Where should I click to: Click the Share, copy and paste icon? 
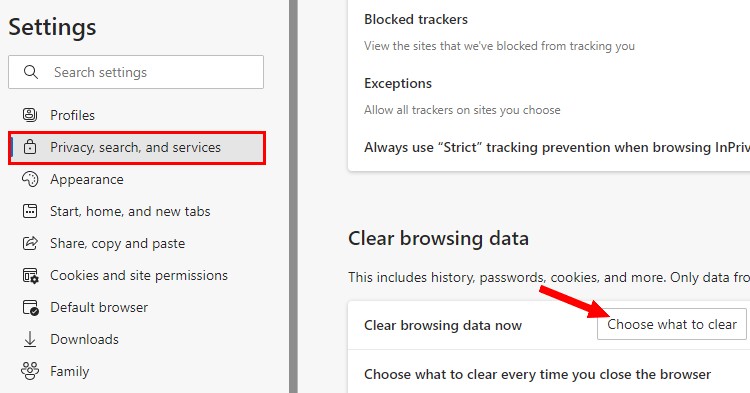pos(30,243)
